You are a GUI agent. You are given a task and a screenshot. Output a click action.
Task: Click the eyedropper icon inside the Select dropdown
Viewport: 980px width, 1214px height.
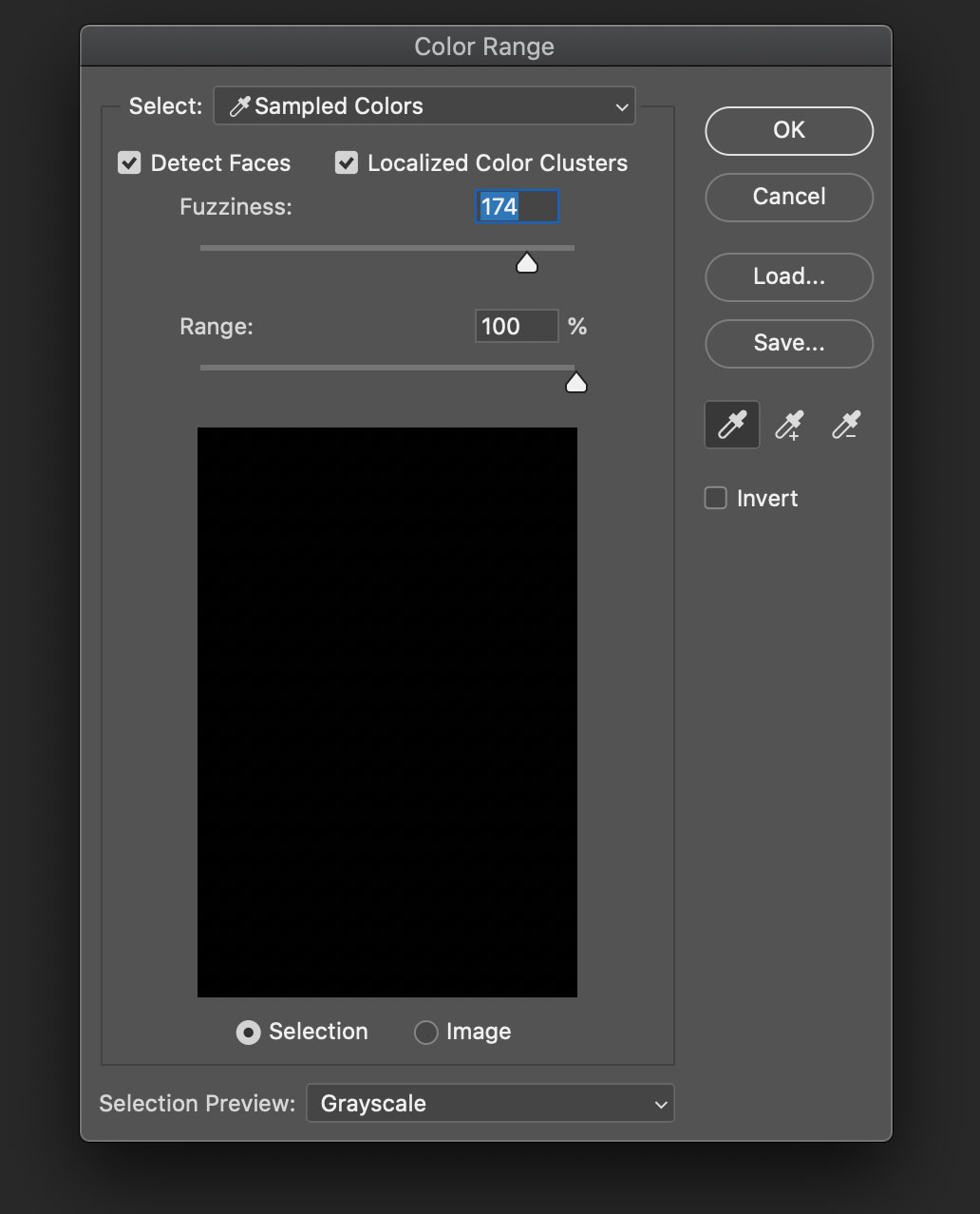coord(238,105)
